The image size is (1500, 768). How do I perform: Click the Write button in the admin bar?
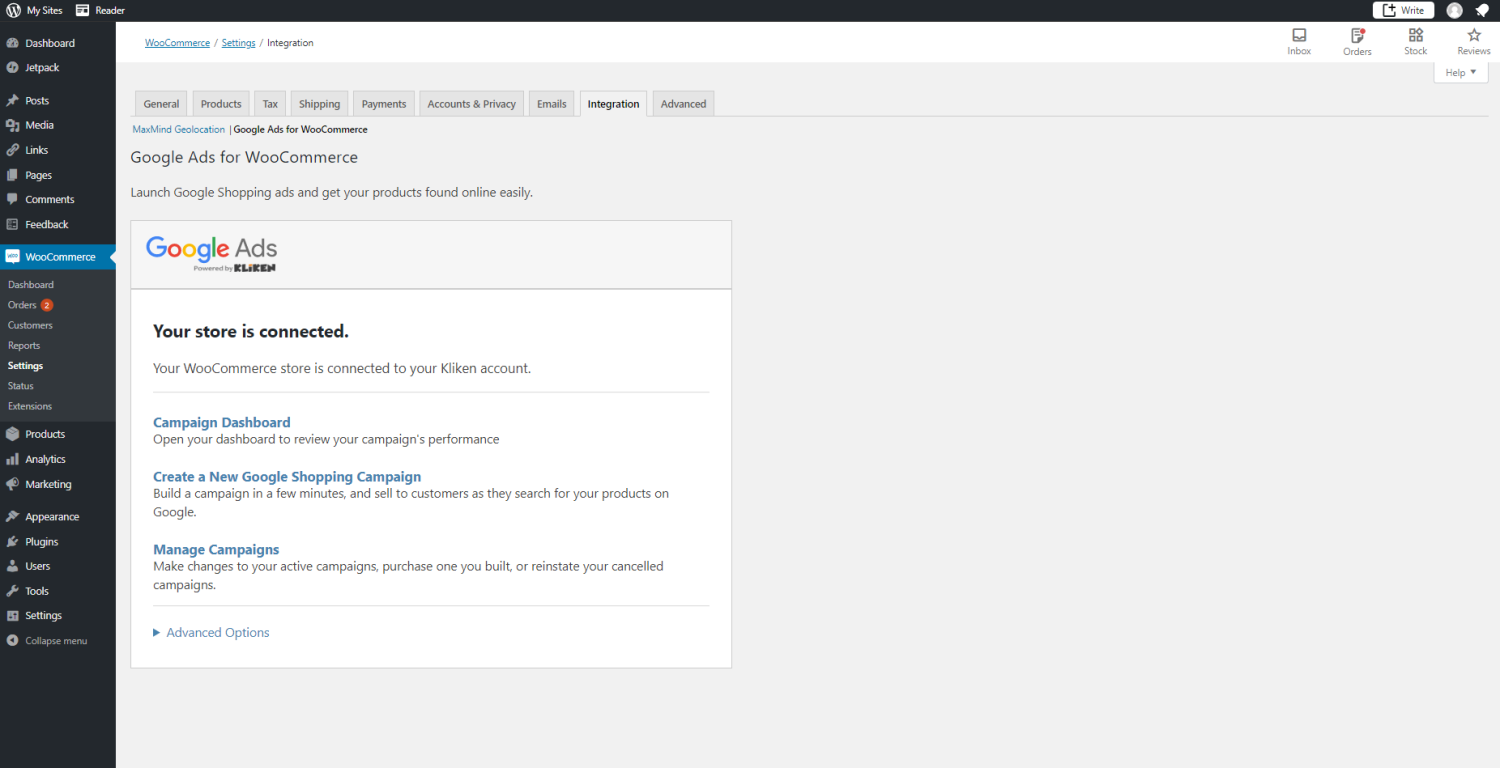coord(1403,10)
